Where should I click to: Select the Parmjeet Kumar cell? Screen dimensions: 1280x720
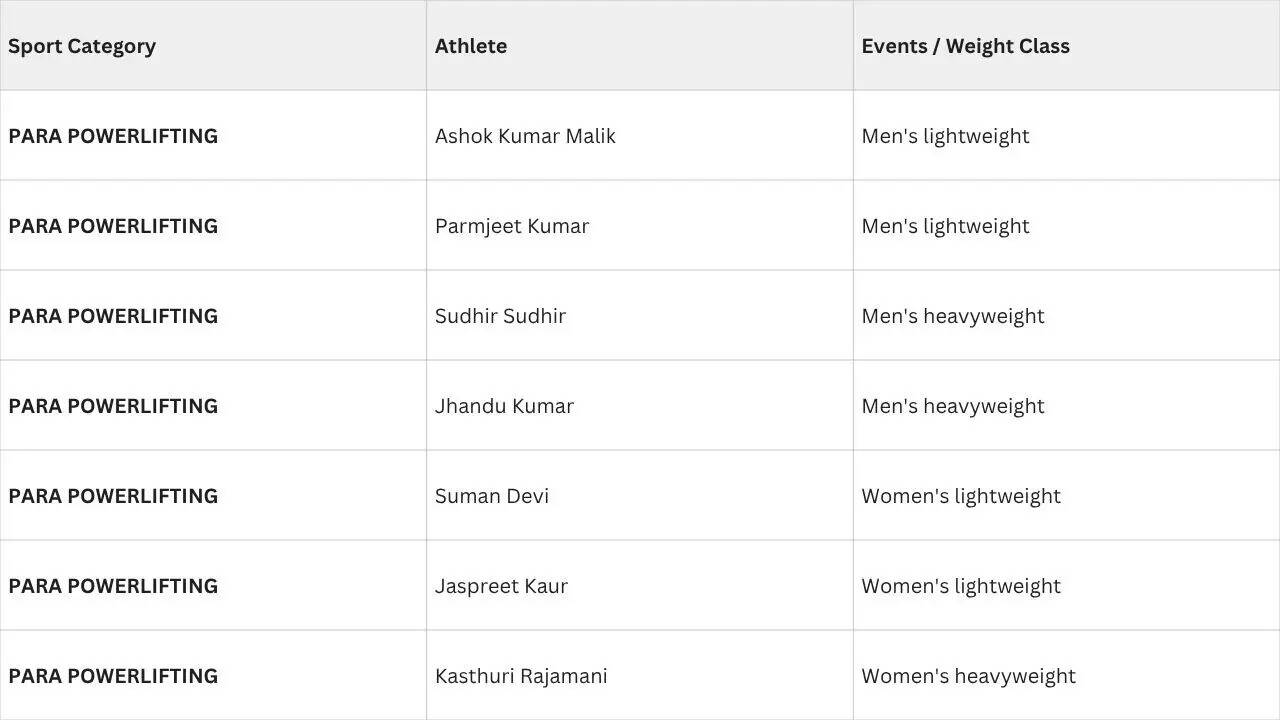pos(640,225)
